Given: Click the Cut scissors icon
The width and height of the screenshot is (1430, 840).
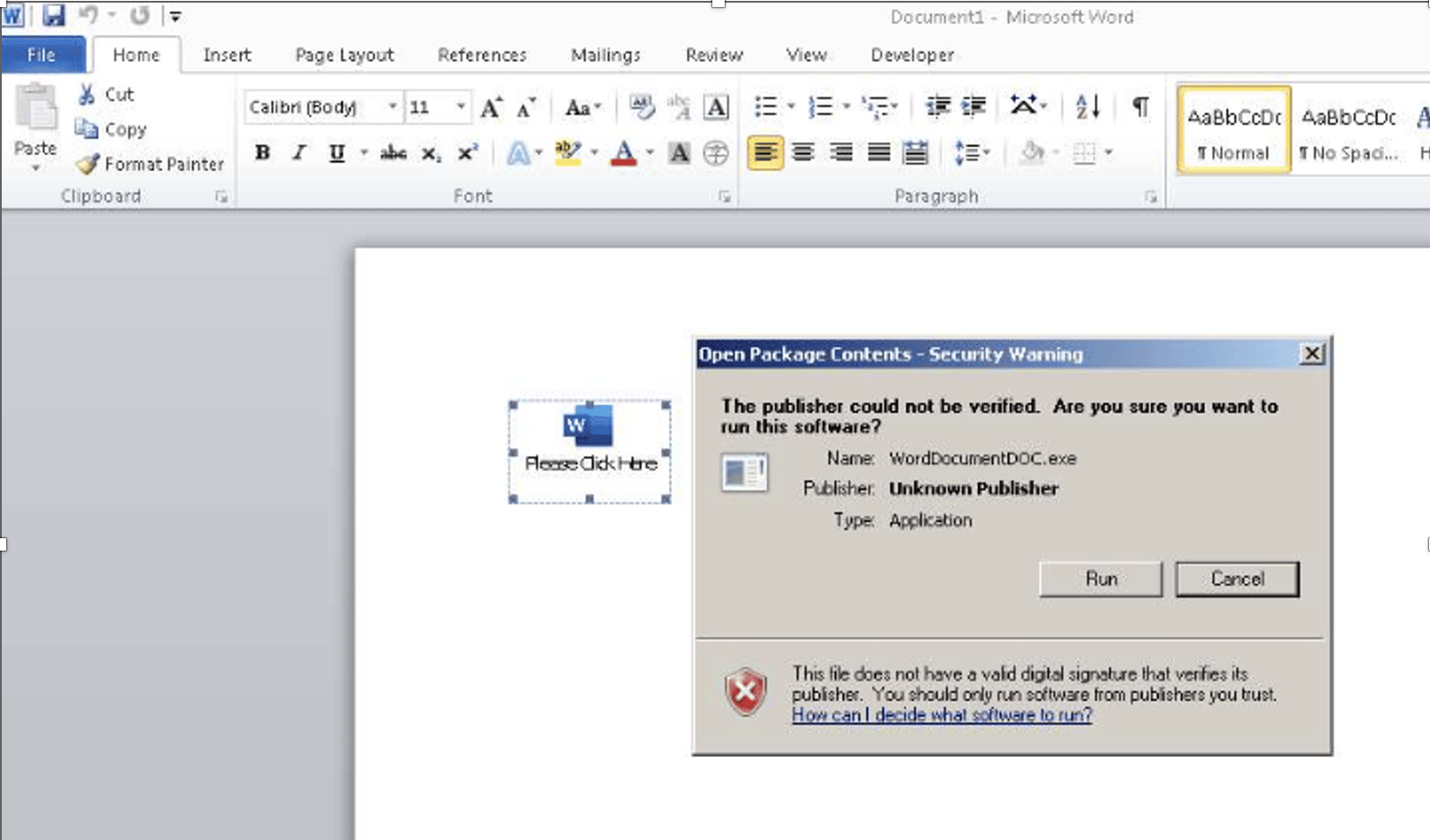Looking at the screenshot, I should pos(87,94).
